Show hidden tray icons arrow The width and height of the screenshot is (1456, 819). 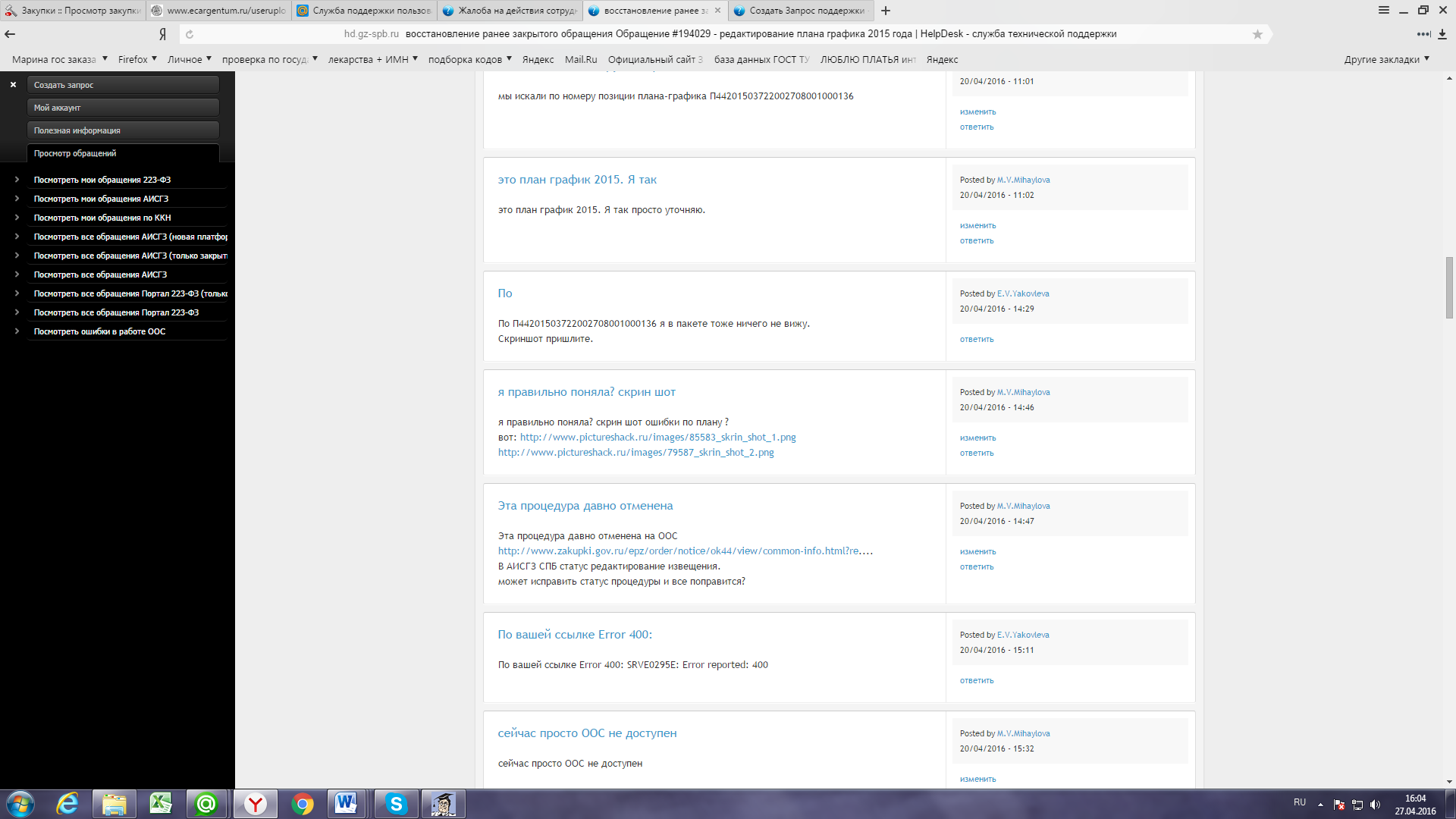[x=1320, y=805]
